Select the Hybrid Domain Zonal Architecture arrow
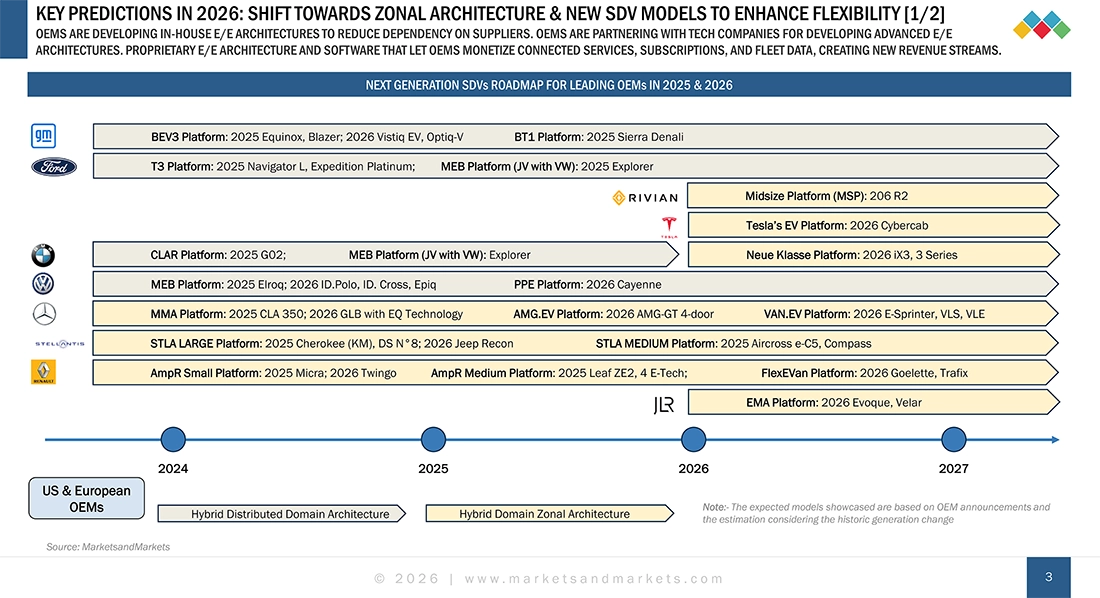 [546, 513]
